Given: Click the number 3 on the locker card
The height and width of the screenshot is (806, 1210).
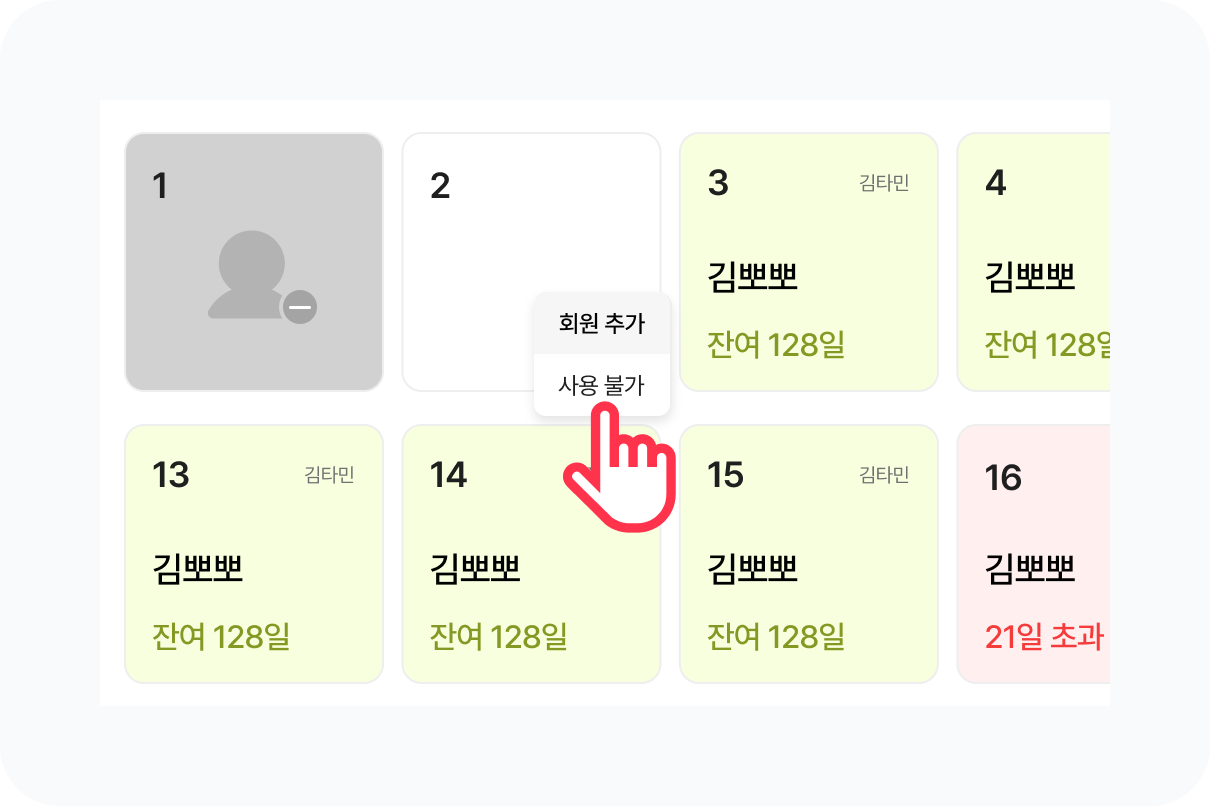Looking at the screenshot, I should (x=718, y=184).
